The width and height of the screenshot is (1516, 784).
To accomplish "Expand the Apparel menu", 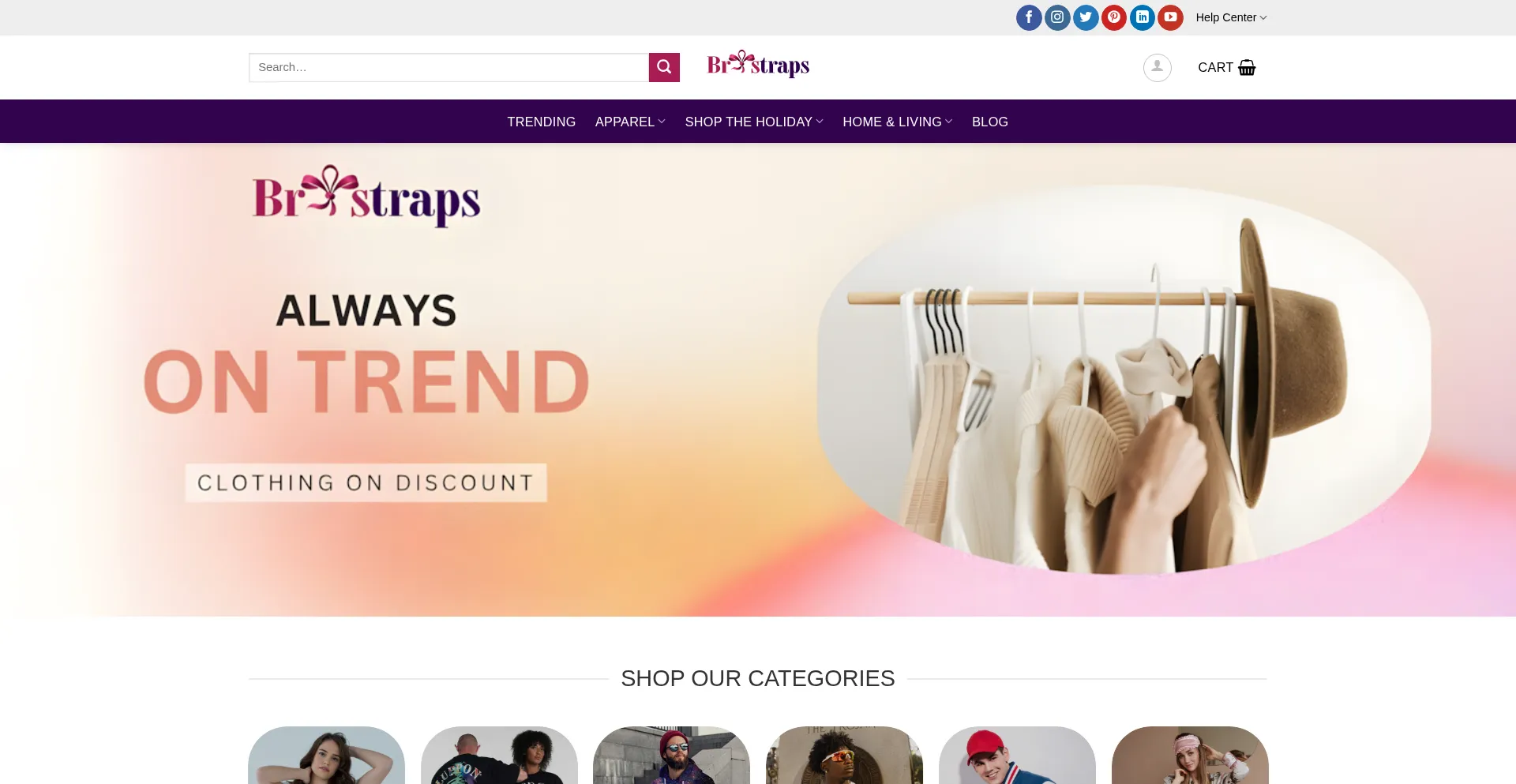I will [630, 122].
